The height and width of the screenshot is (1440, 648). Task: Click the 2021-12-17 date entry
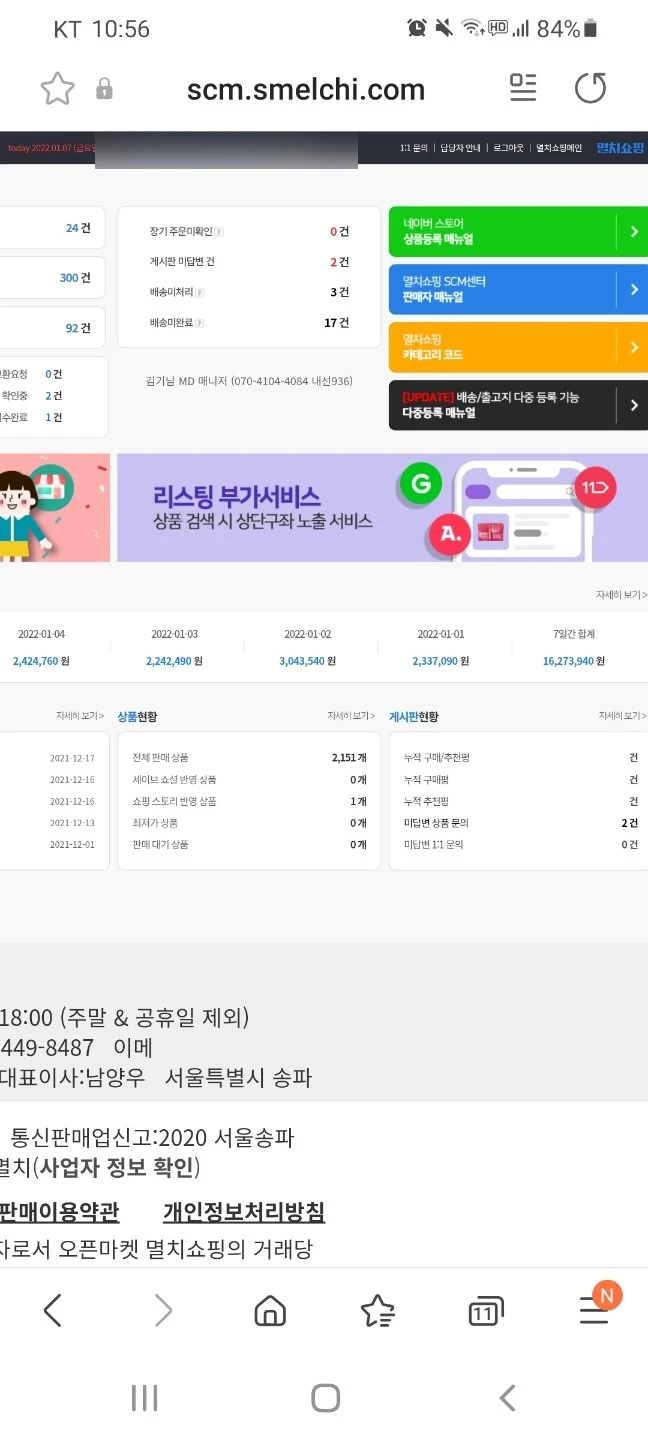(72, 758)
